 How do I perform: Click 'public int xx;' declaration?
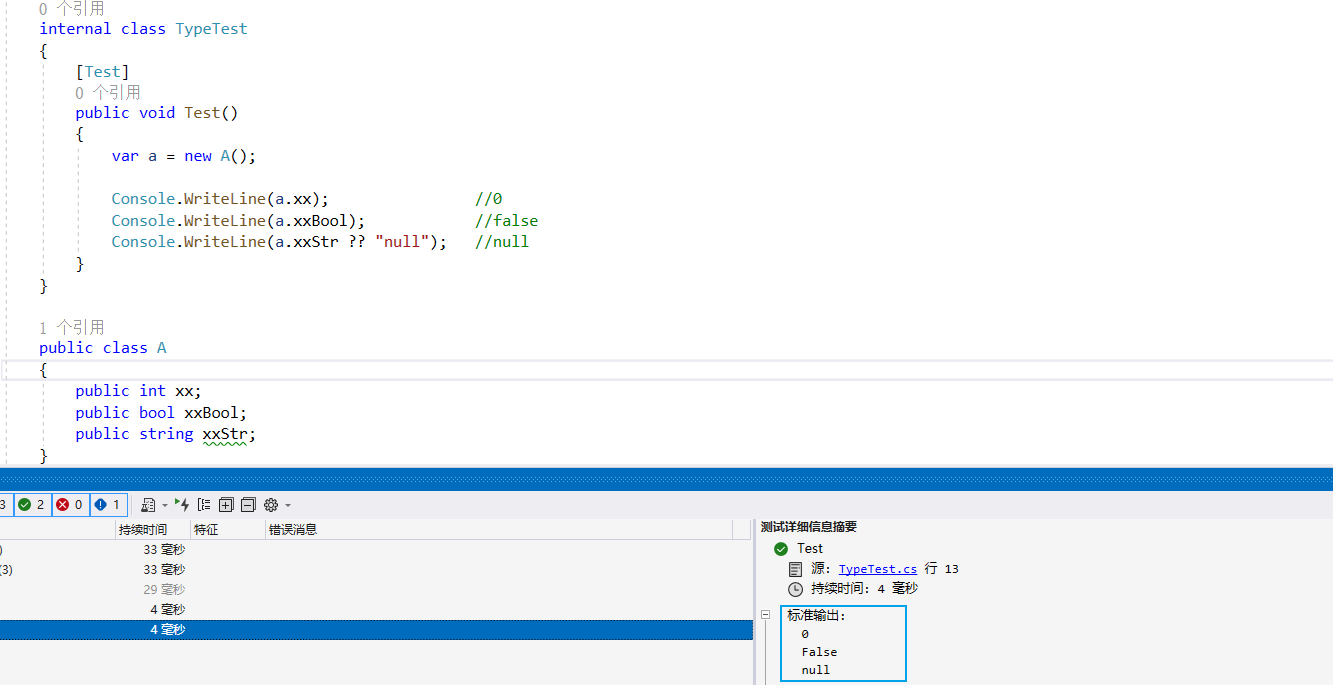click(138, 391)
